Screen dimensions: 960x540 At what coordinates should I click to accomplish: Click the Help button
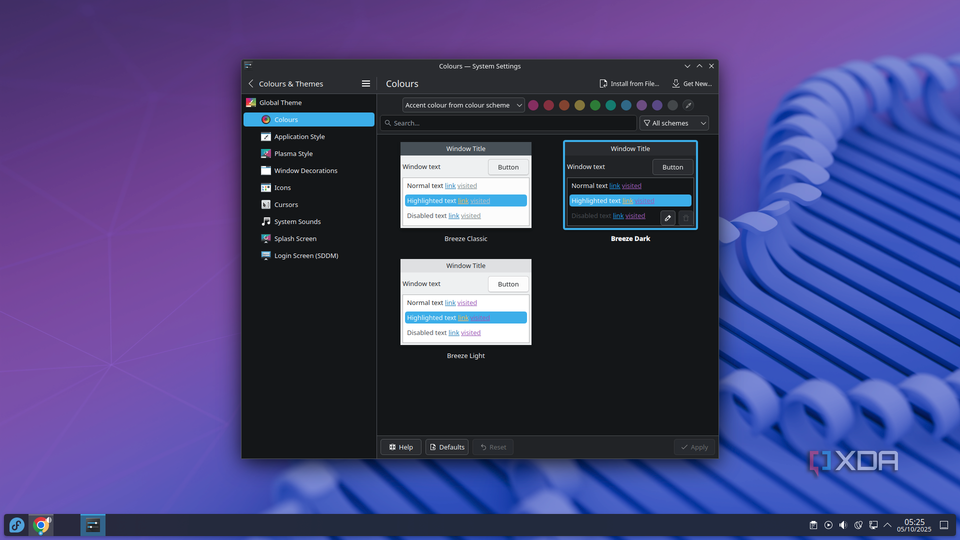tap(401, 447)
